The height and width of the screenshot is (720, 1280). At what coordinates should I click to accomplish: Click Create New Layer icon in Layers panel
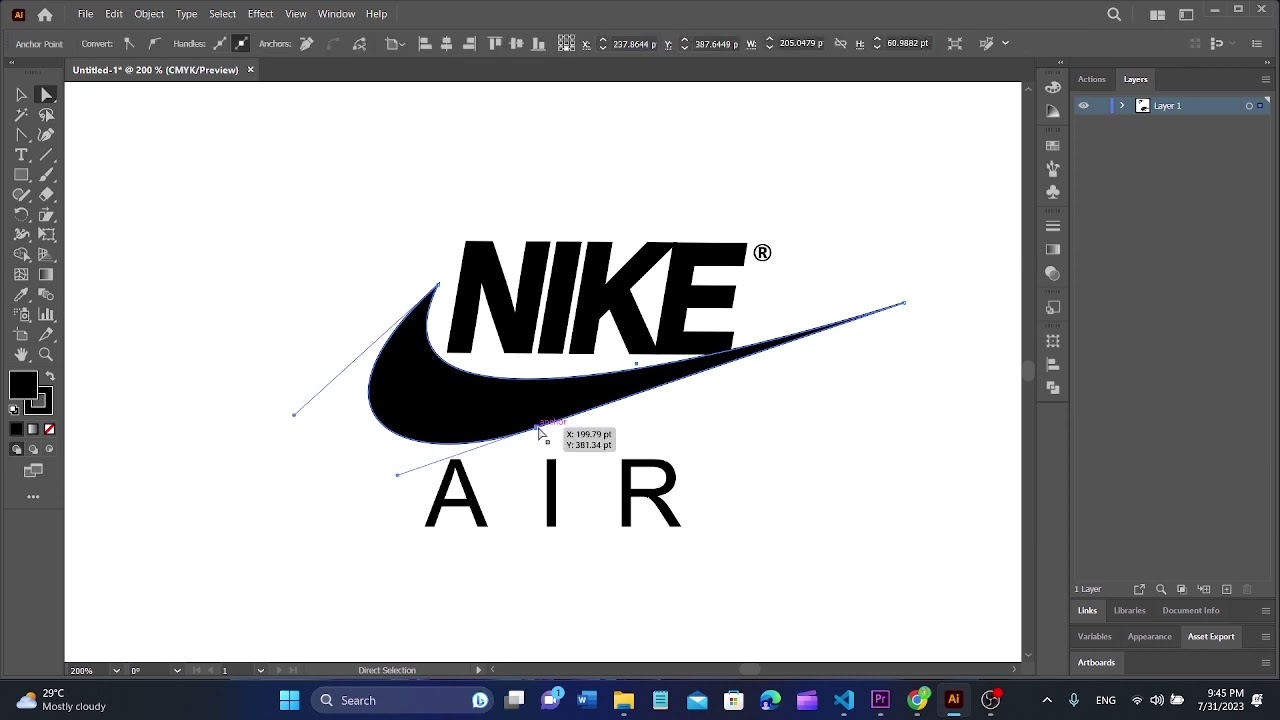1226,589
